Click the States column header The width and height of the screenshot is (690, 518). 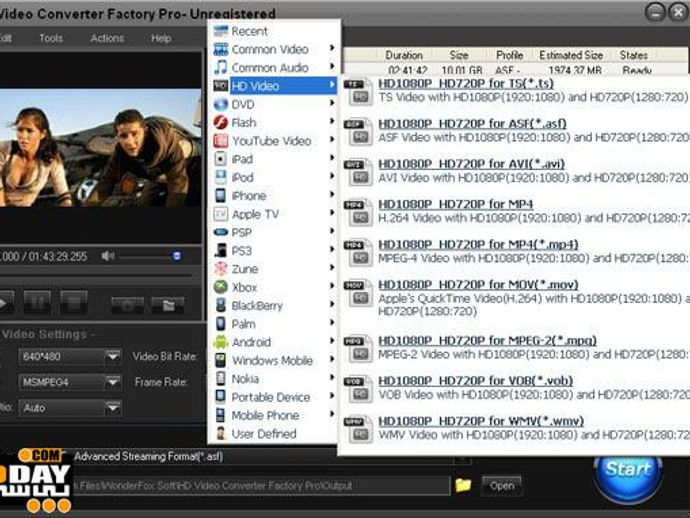click(633, 55)
